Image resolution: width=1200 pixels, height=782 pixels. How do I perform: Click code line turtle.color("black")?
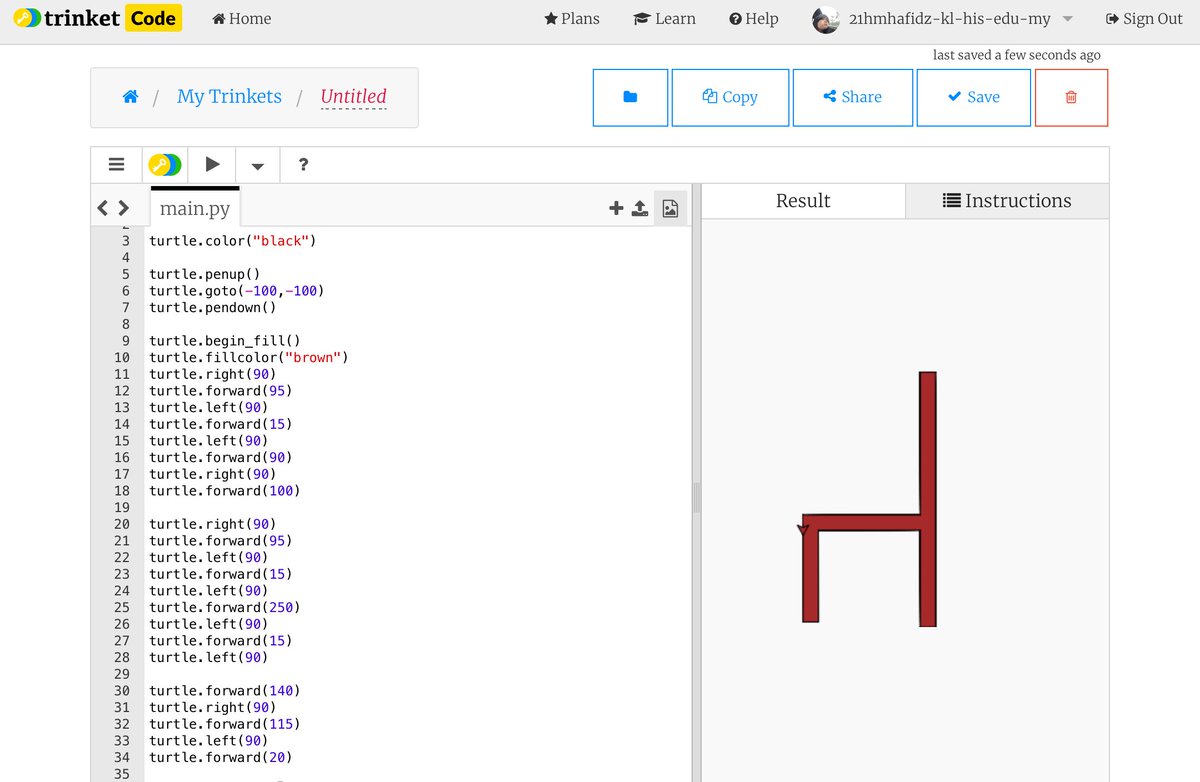point(233,241)
